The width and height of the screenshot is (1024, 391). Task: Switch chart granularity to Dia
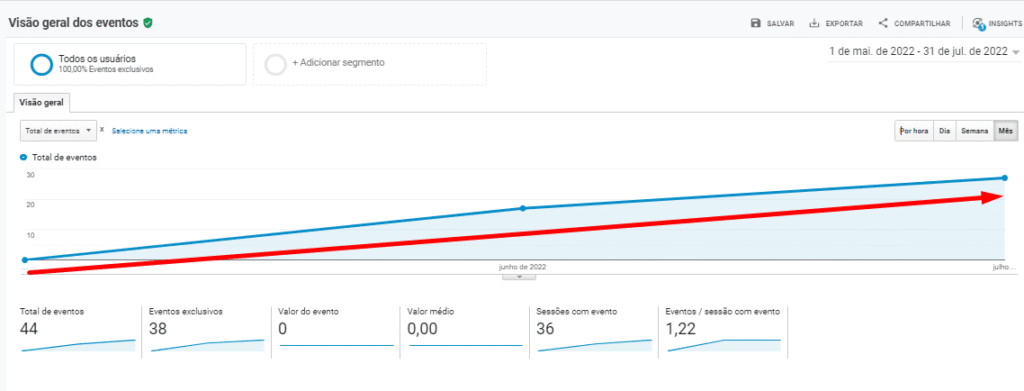tap(944, 131)
